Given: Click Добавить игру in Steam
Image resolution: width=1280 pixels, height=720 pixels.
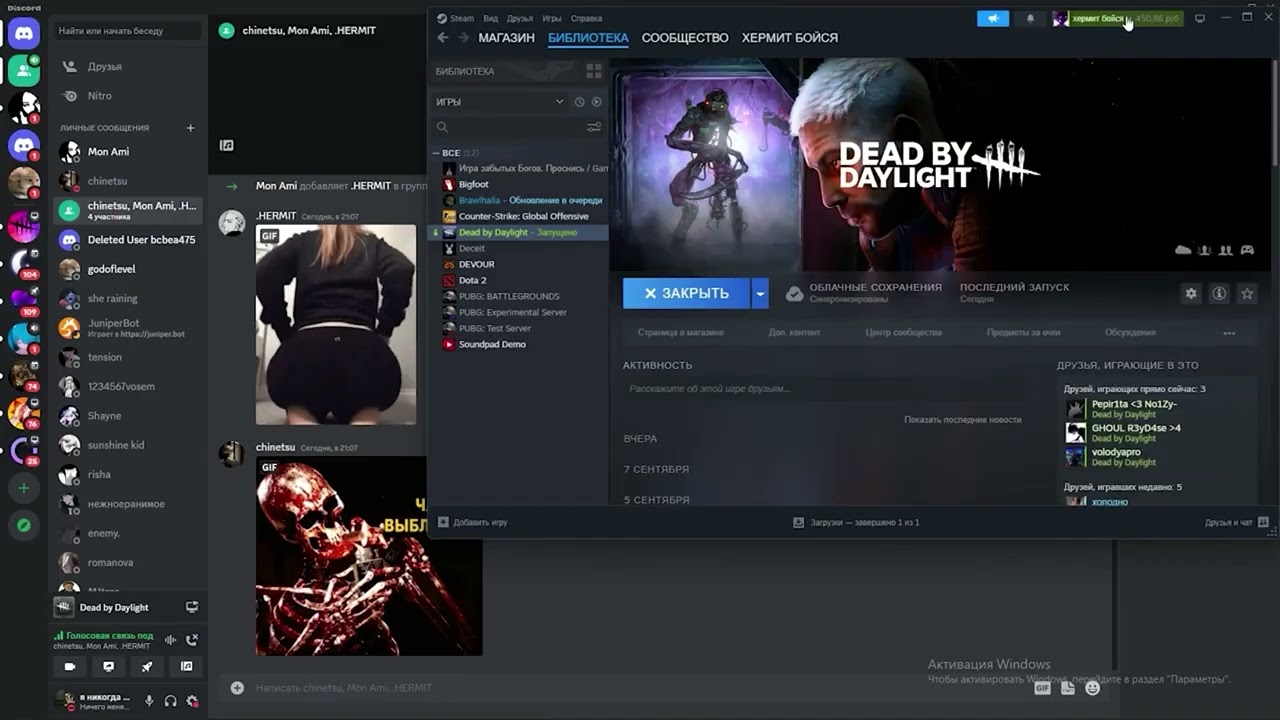Looking at the screenshot, I should [x=473, y=522].
